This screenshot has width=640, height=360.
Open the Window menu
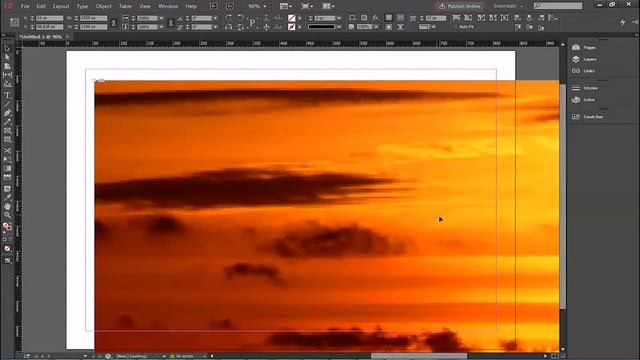pyautogui.click(x=168, y=6)
